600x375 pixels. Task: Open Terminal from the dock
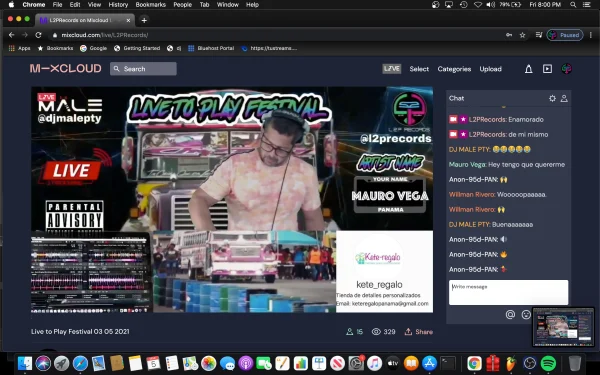(x=448, y=363)
